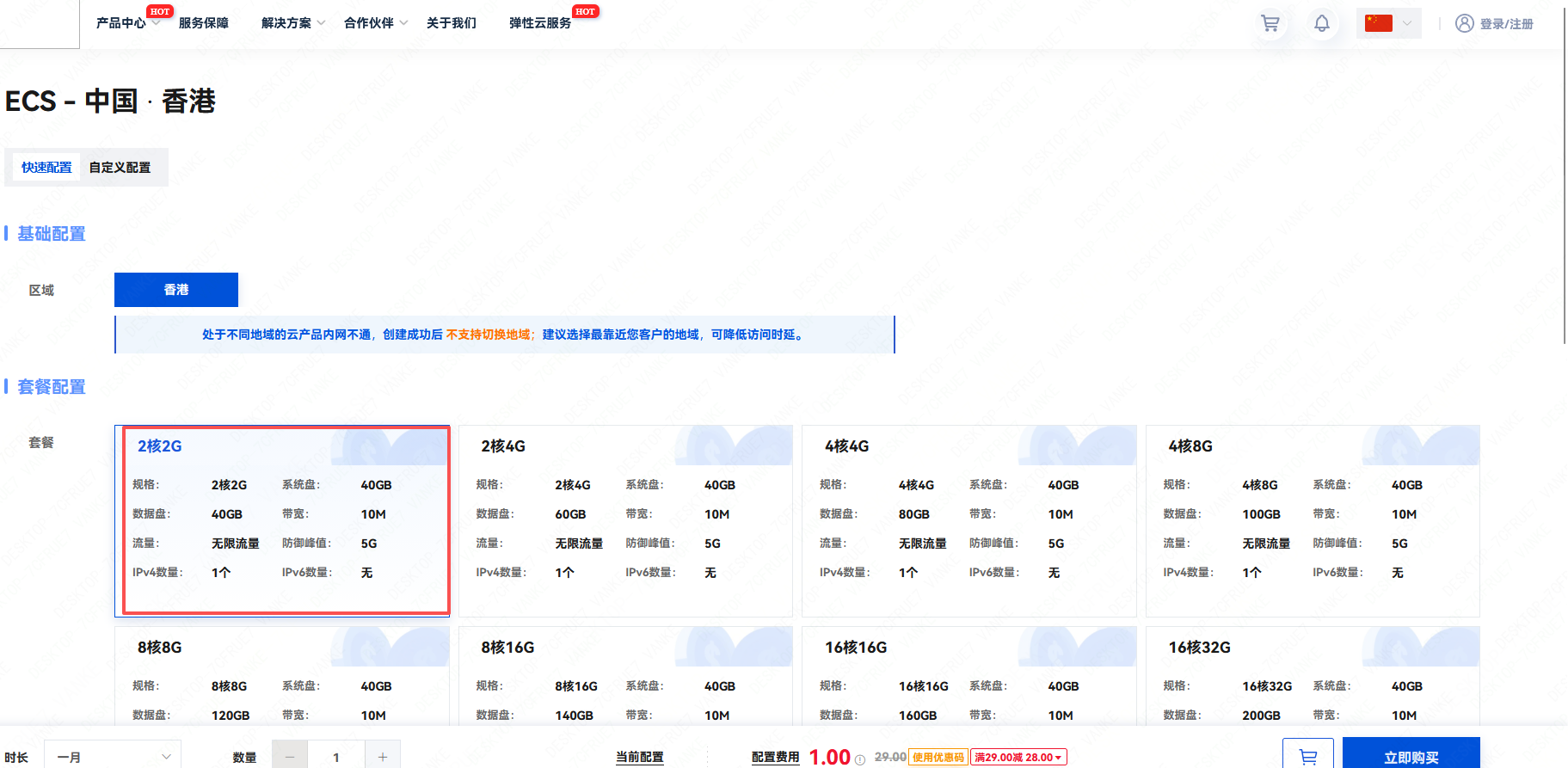The image size is (1568, 768).
Task: Click the quantity input field
Action: [x=336, y=756]
